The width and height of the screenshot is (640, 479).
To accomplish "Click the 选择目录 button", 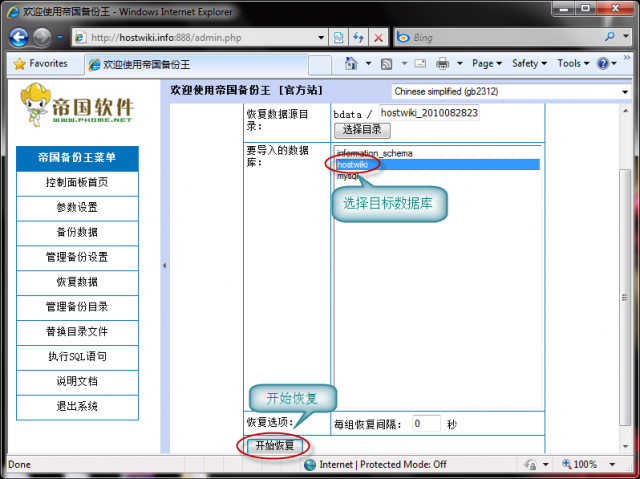I will pos(361,131).
